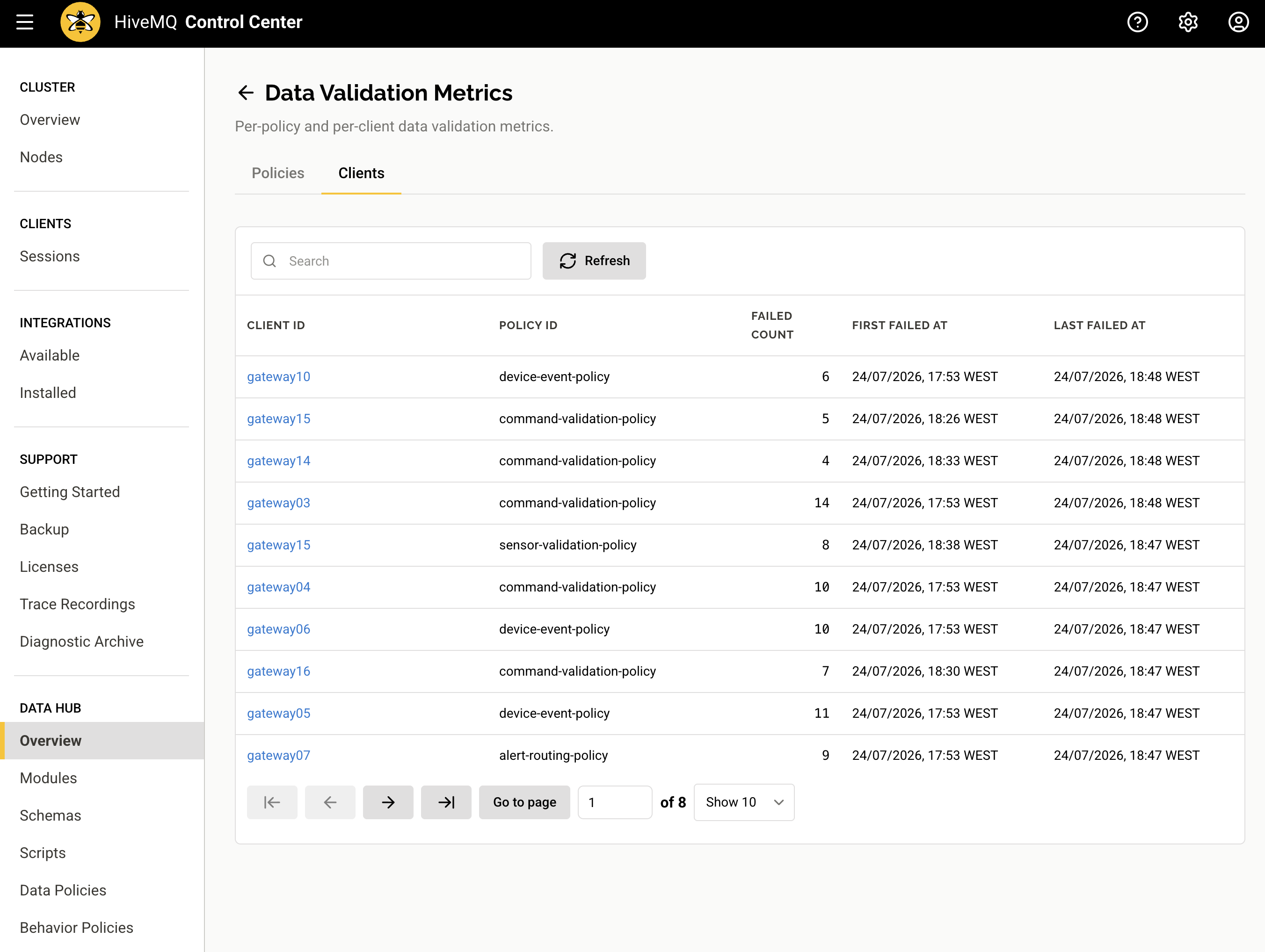
Task: Open Nodes in the sidebar
Action: pos(41,157)
